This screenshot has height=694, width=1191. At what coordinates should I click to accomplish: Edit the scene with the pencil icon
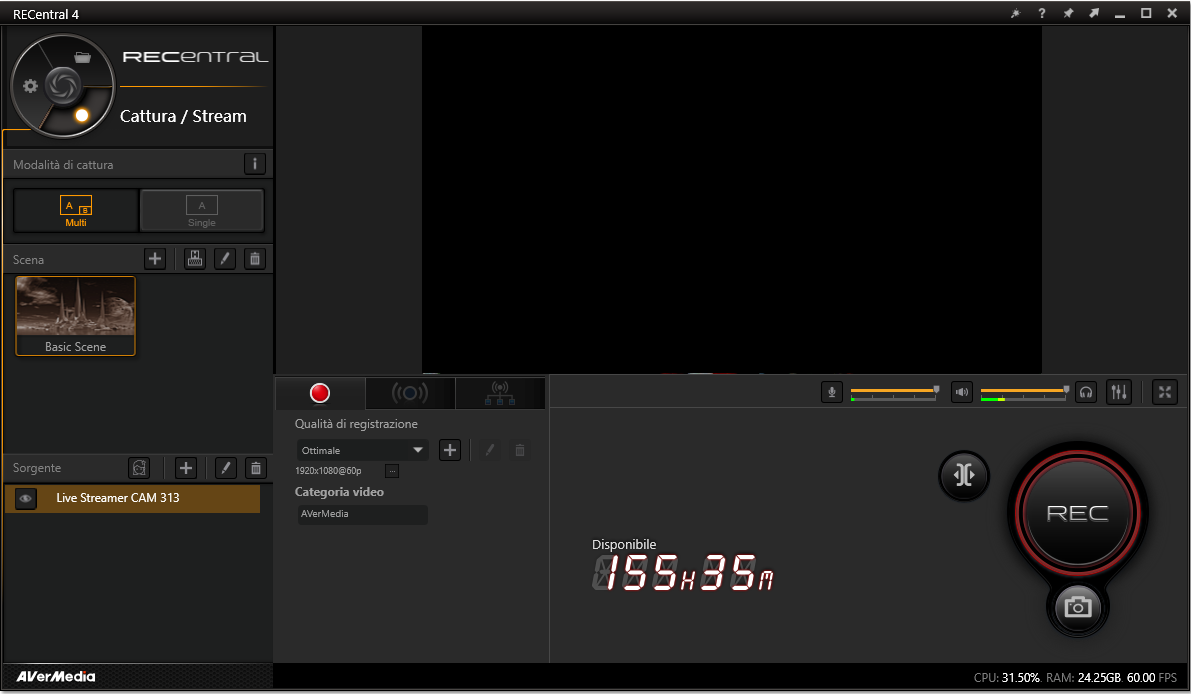(x=225, y=259)
